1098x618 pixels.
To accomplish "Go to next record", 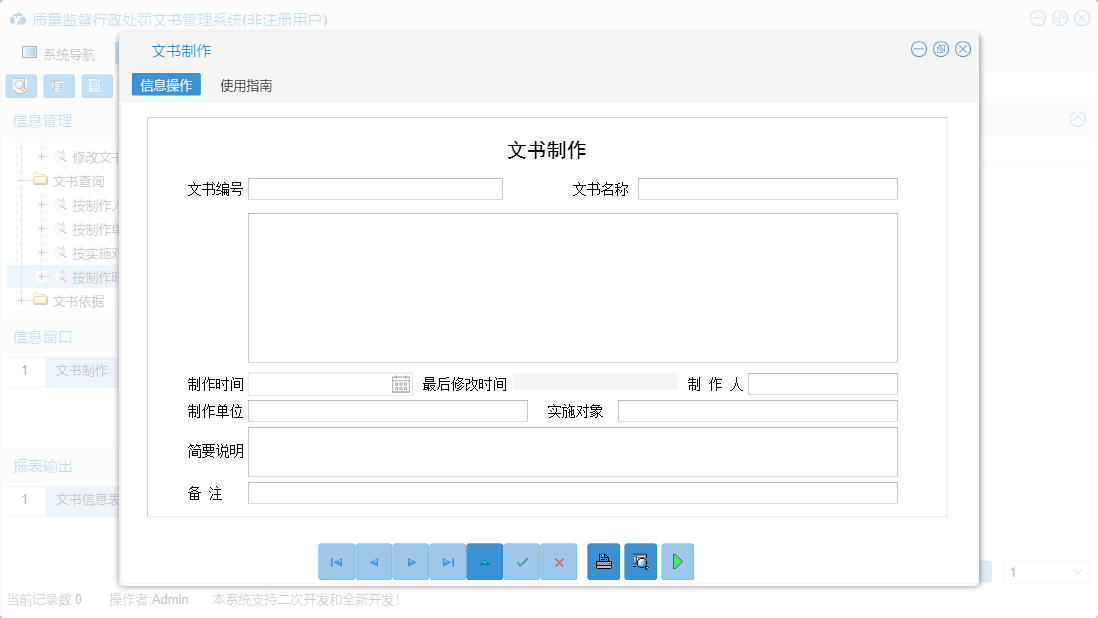I will [411, 561].
